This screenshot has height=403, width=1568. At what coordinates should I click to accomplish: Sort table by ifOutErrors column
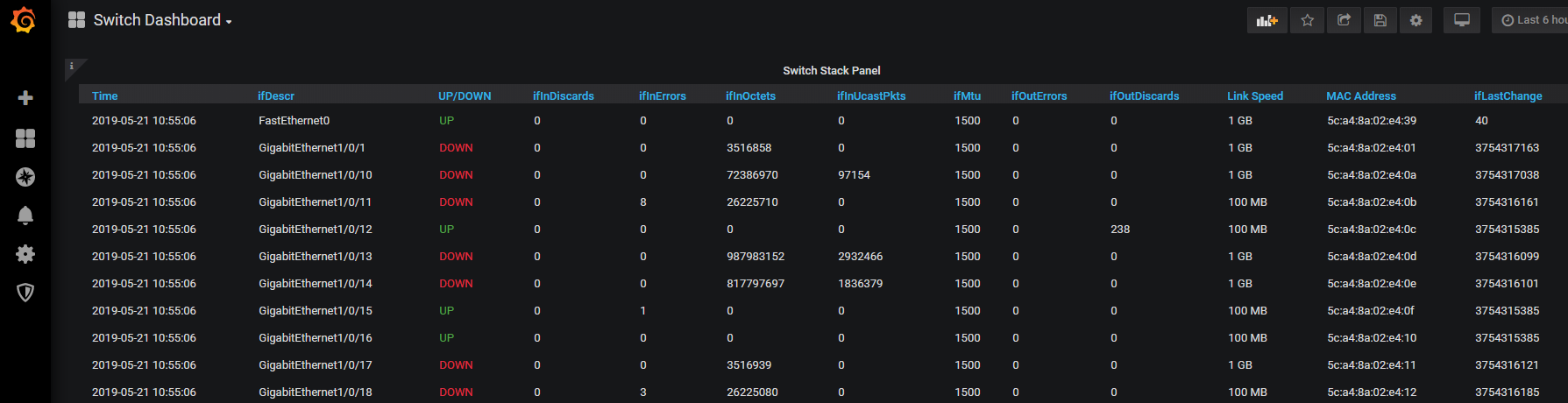1039,96
